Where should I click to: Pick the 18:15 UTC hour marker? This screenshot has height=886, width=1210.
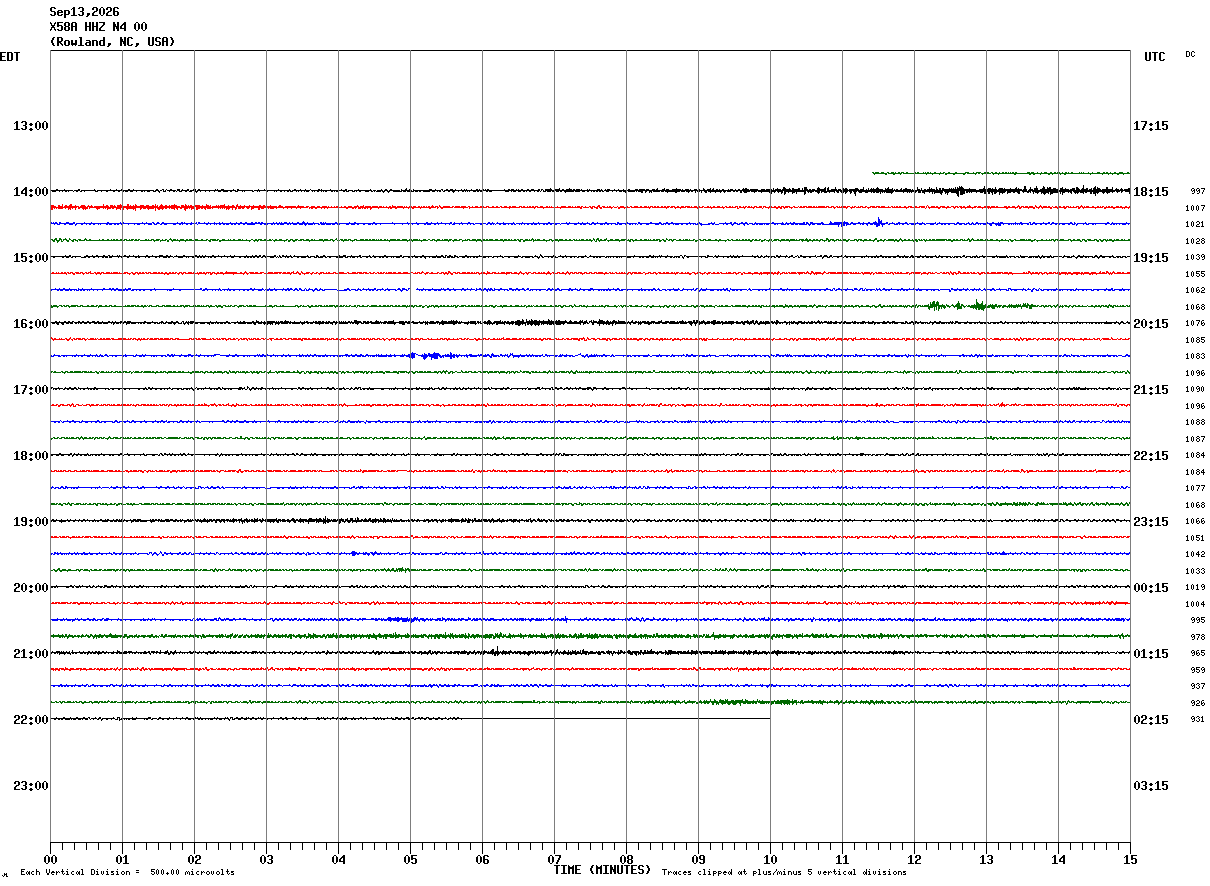coord(1151,192)
